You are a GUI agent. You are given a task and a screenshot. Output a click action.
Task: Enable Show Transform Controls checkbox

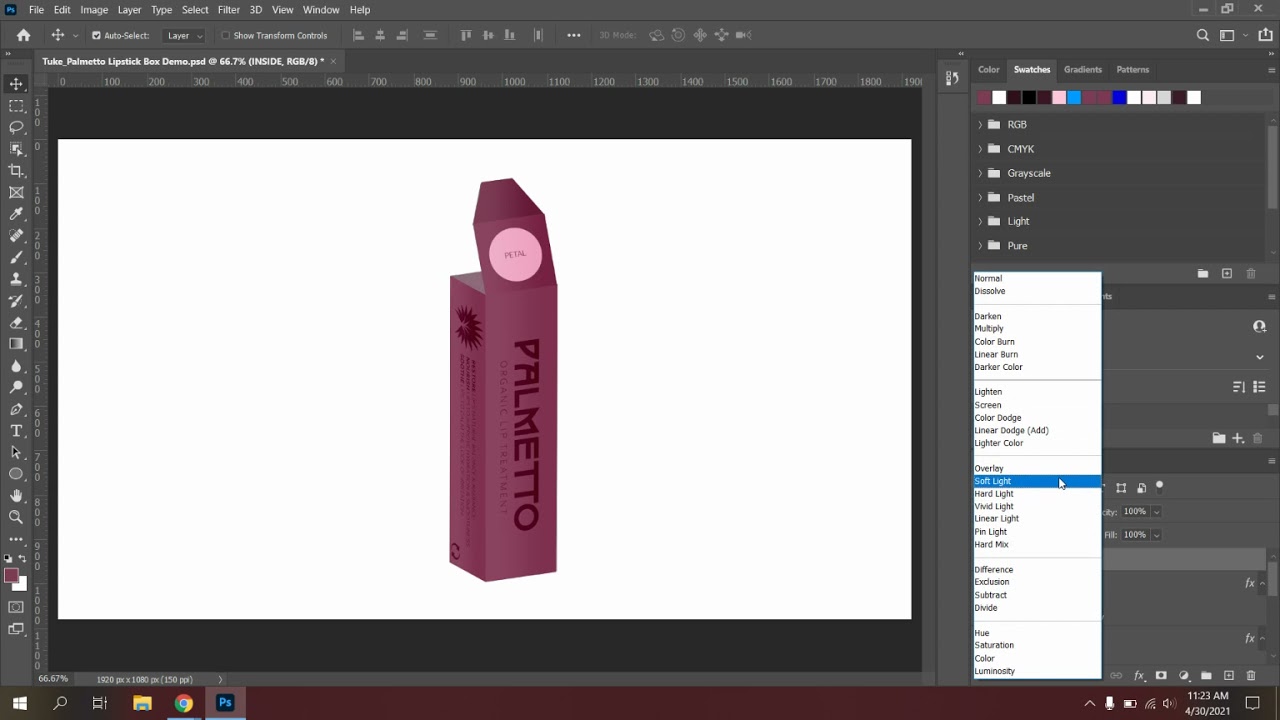pos(225,35)
